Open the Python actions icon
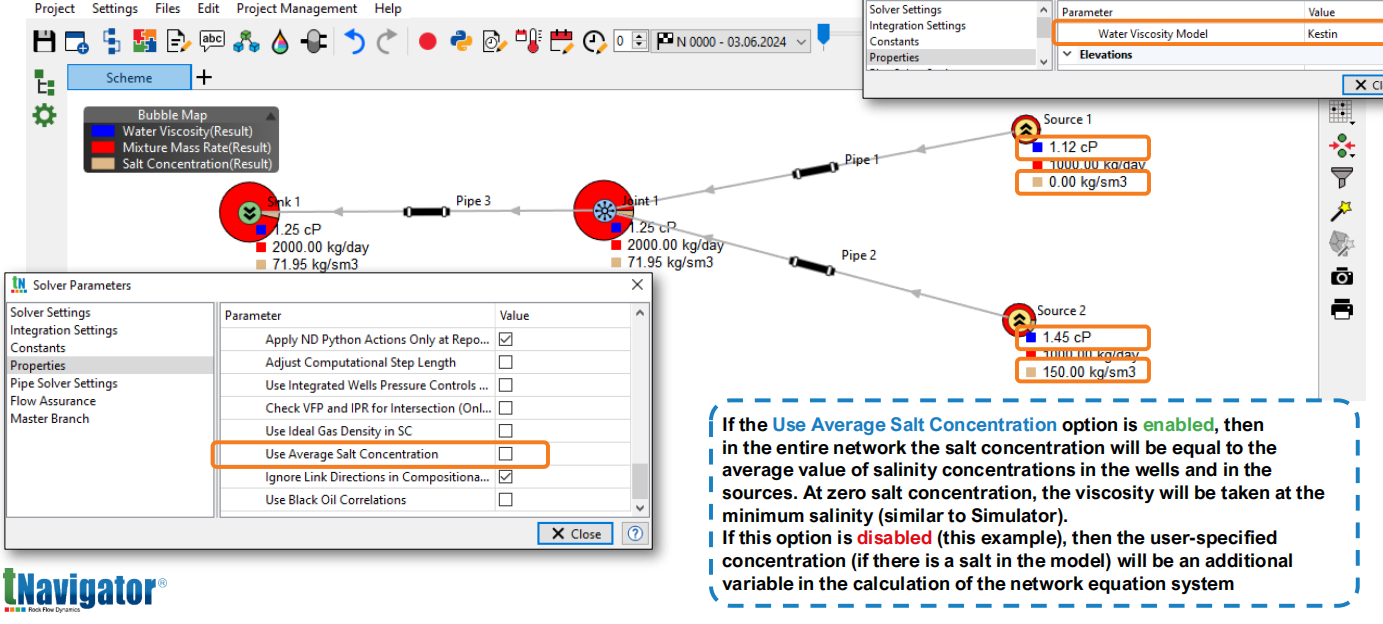 [x=461, y=41]
